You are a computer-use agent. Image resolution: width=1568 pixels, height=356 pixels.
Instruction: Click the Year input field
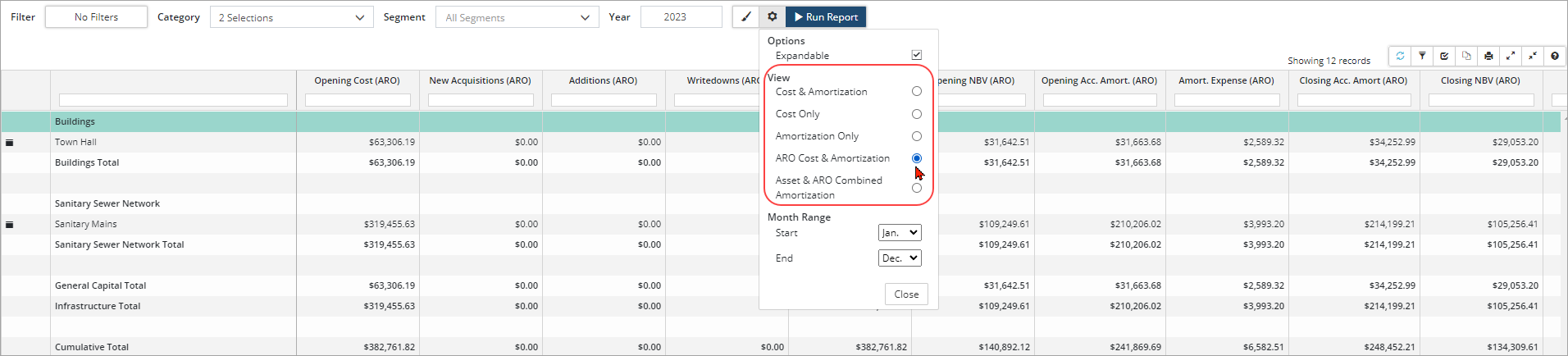coord(681,17)
